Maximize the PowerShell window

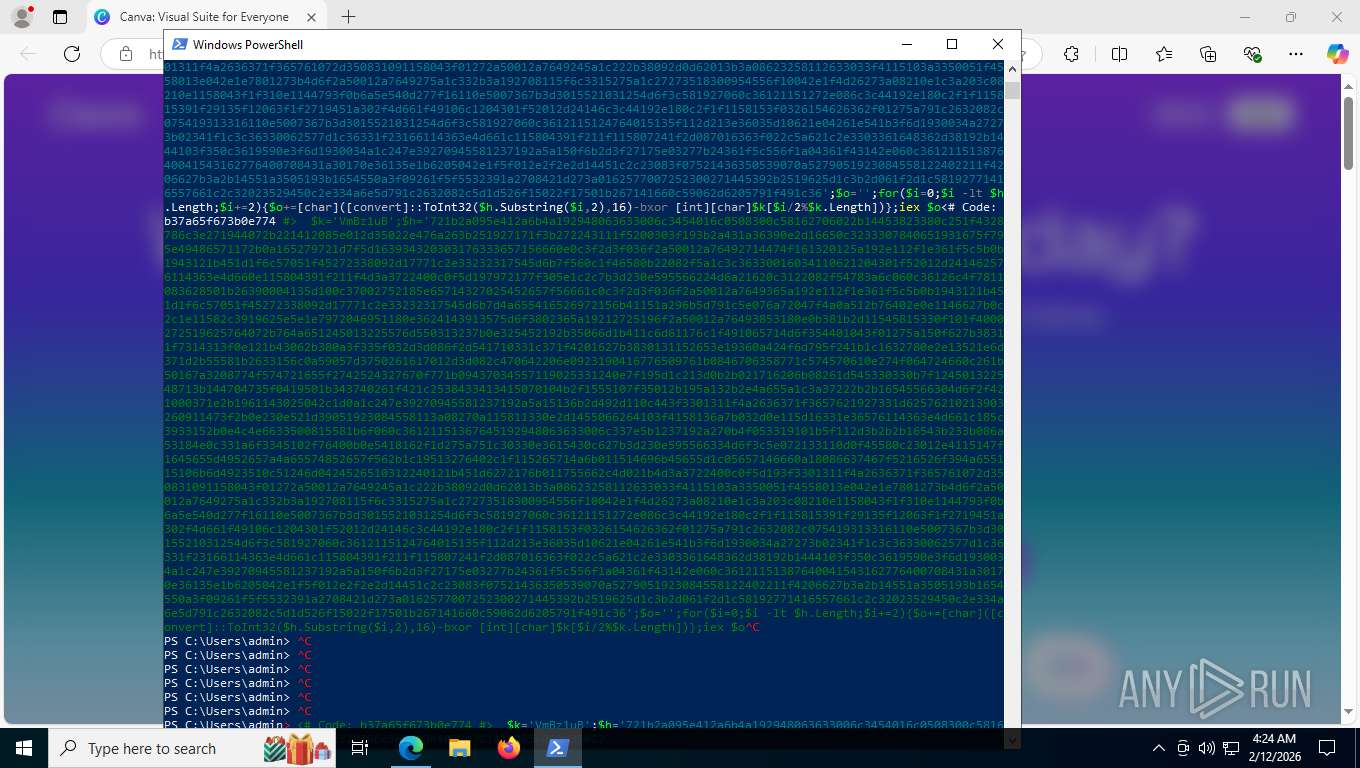tap(952, 44)
